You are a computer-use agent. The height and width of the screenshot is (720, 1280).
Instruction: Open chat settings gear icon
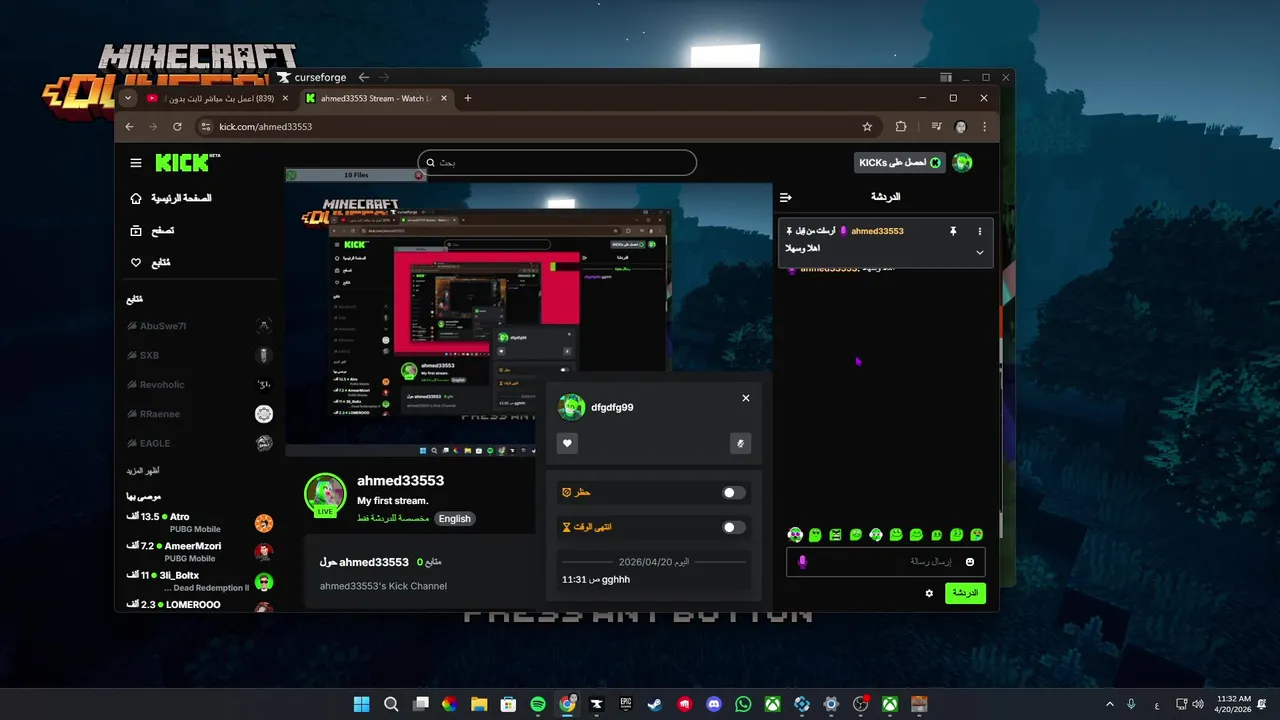[929, 593]
